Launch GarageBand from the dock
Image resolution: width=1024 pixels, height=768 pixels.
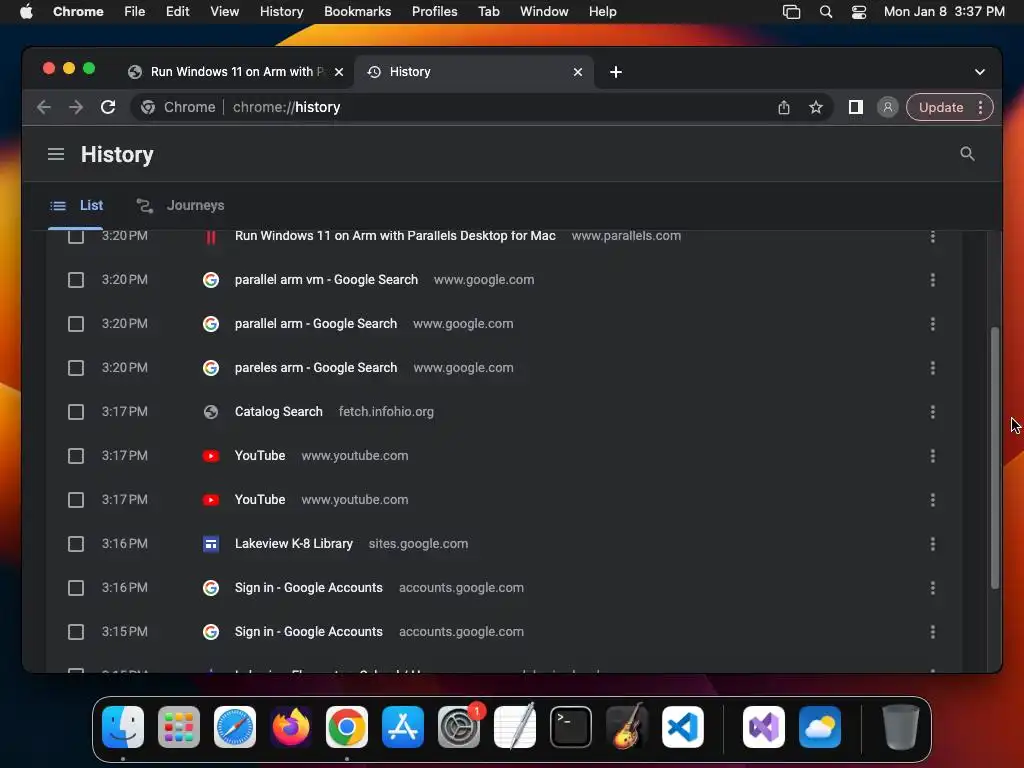(x=627, y=727)
